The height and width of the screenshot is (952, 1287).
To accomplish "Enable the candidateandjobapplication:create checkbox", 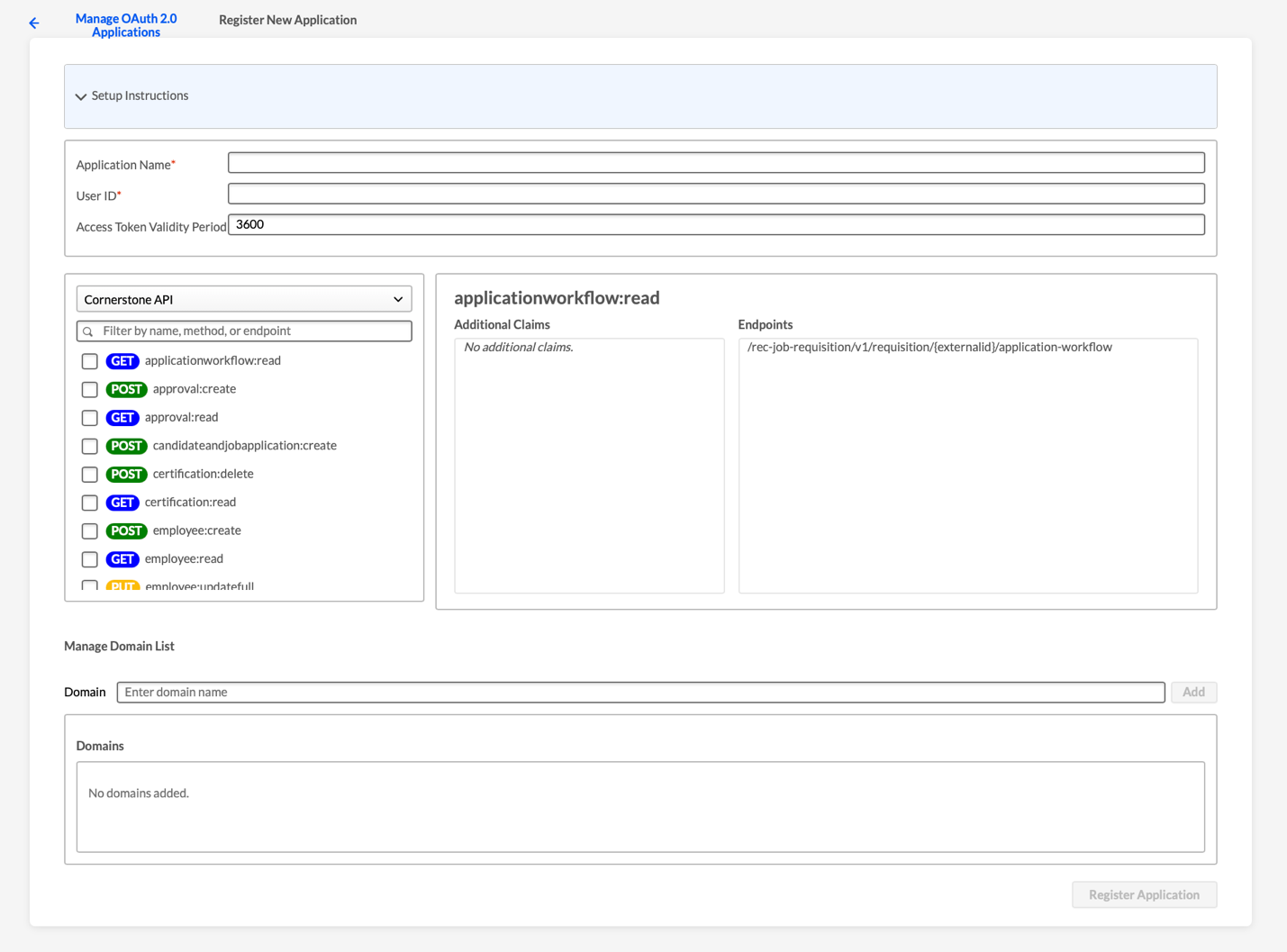I will (x=90, y=446).
